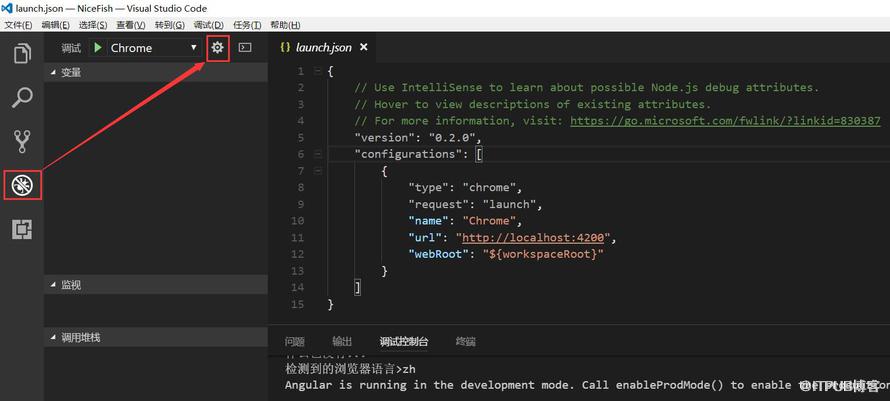
Task: Switch to the 调试控制台 debug console tab
Action: [404, 341]
